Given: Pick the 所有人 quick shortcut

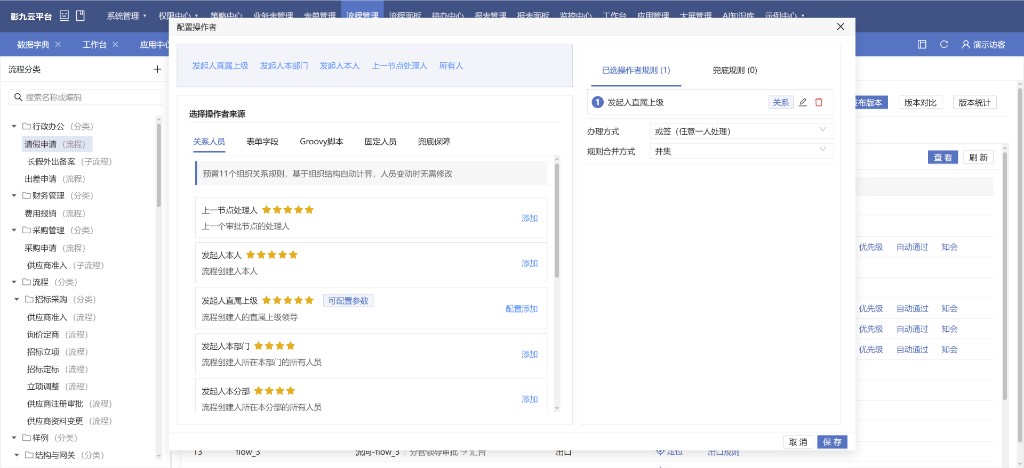Looking at the screenshot, I should click(x=451, y=66).
